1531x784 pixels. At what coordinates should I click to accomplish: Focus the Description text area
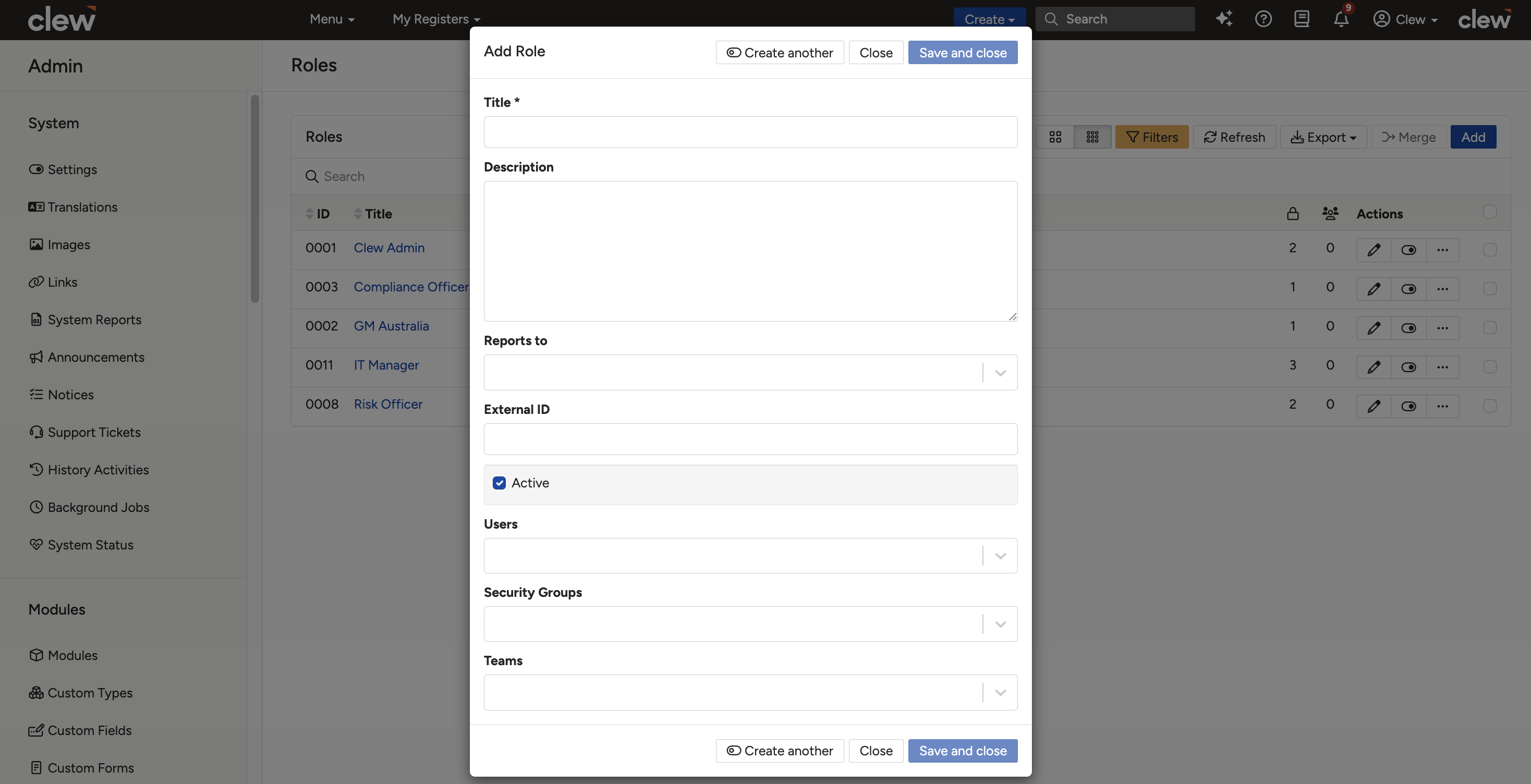click(750, 251)
